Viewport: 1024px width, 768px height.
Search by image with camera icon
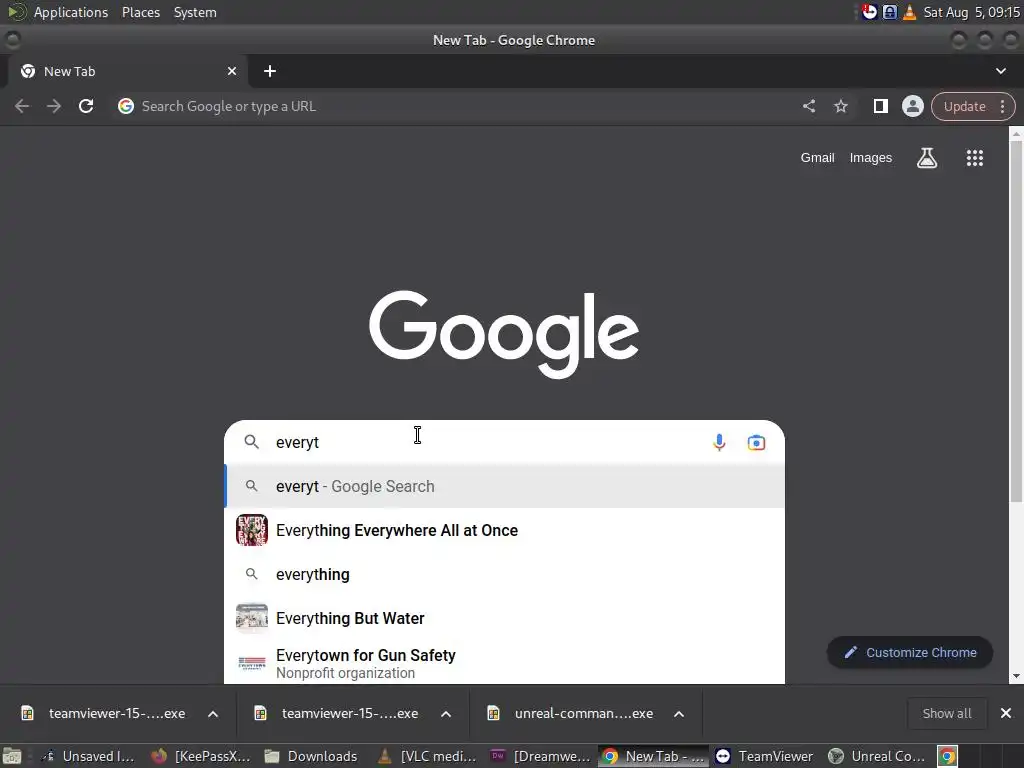tap(756, 442)
